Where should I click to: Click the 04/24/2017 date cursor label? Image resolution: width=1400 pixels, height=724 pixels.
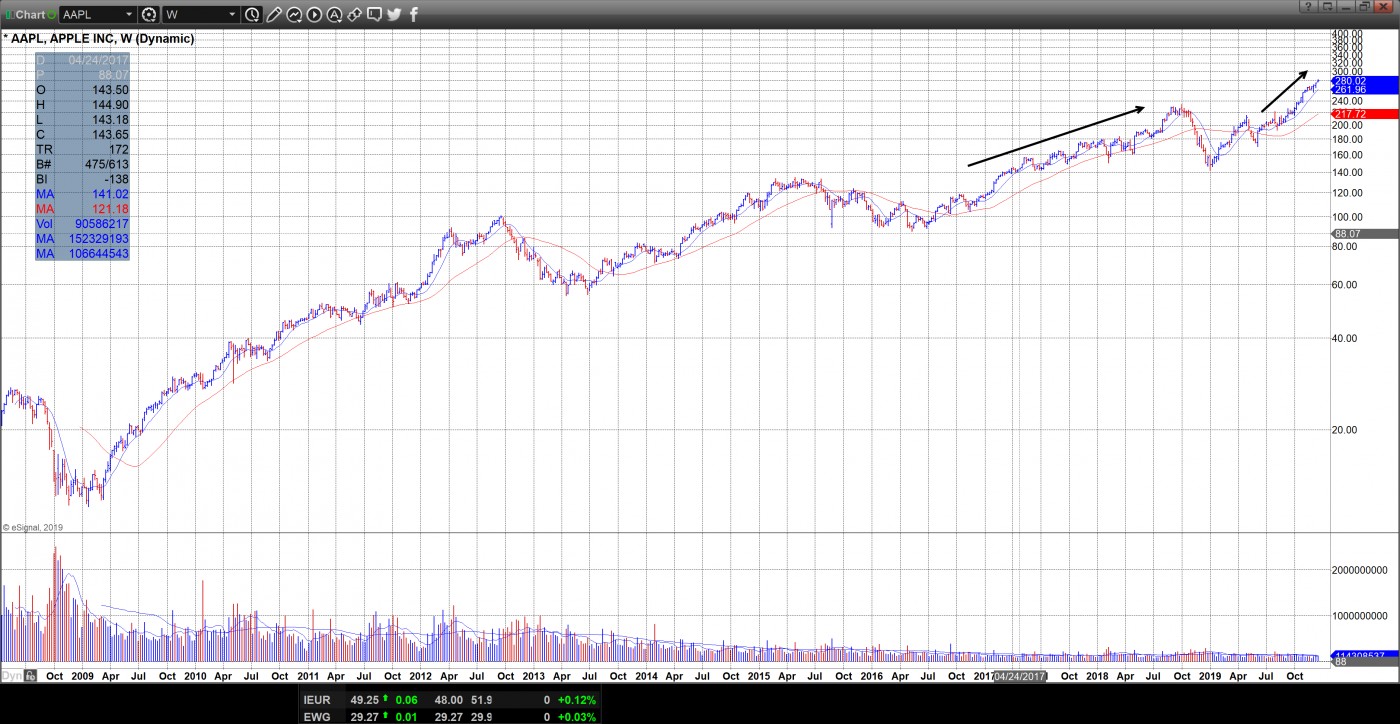point(1019,675)
